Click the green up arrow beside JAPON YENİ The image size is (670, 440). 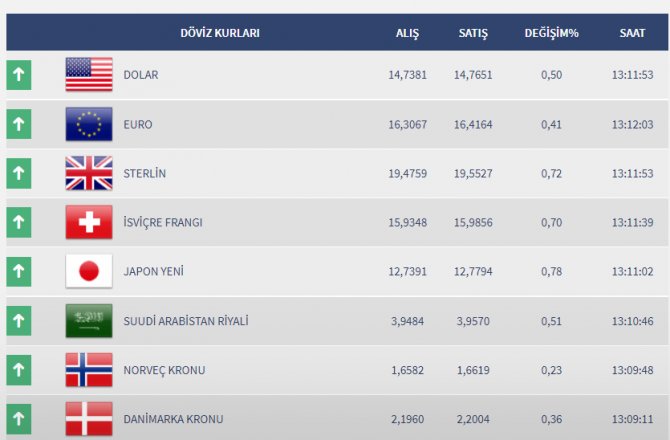coord(19,271)
